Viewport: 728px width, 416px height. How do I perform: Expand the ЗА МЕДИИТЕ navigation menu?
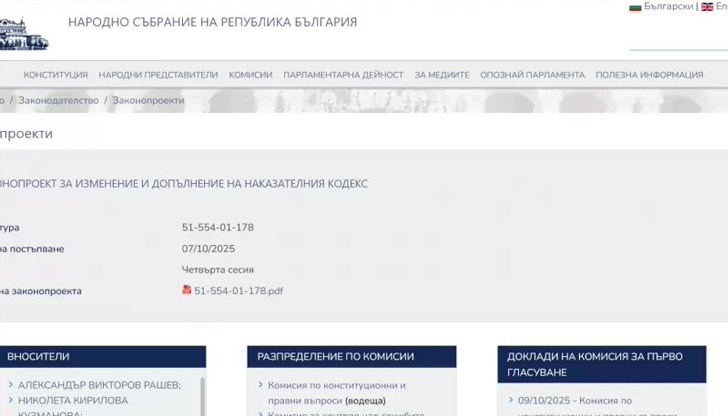[441, 75]
